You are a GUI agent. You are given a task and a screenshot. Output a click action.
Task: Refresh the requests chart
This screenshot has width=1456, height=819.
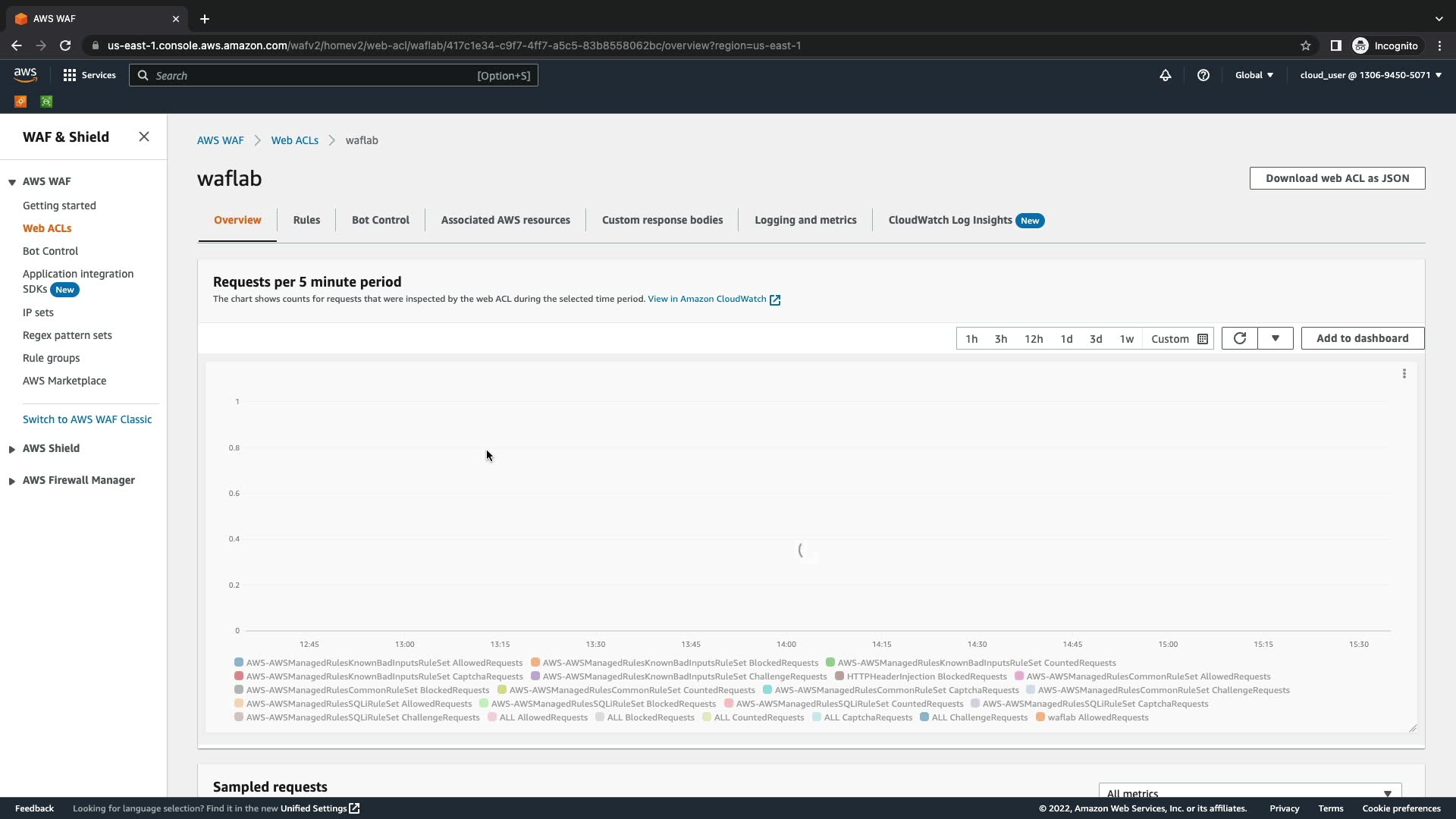[x=1239, y=338]
